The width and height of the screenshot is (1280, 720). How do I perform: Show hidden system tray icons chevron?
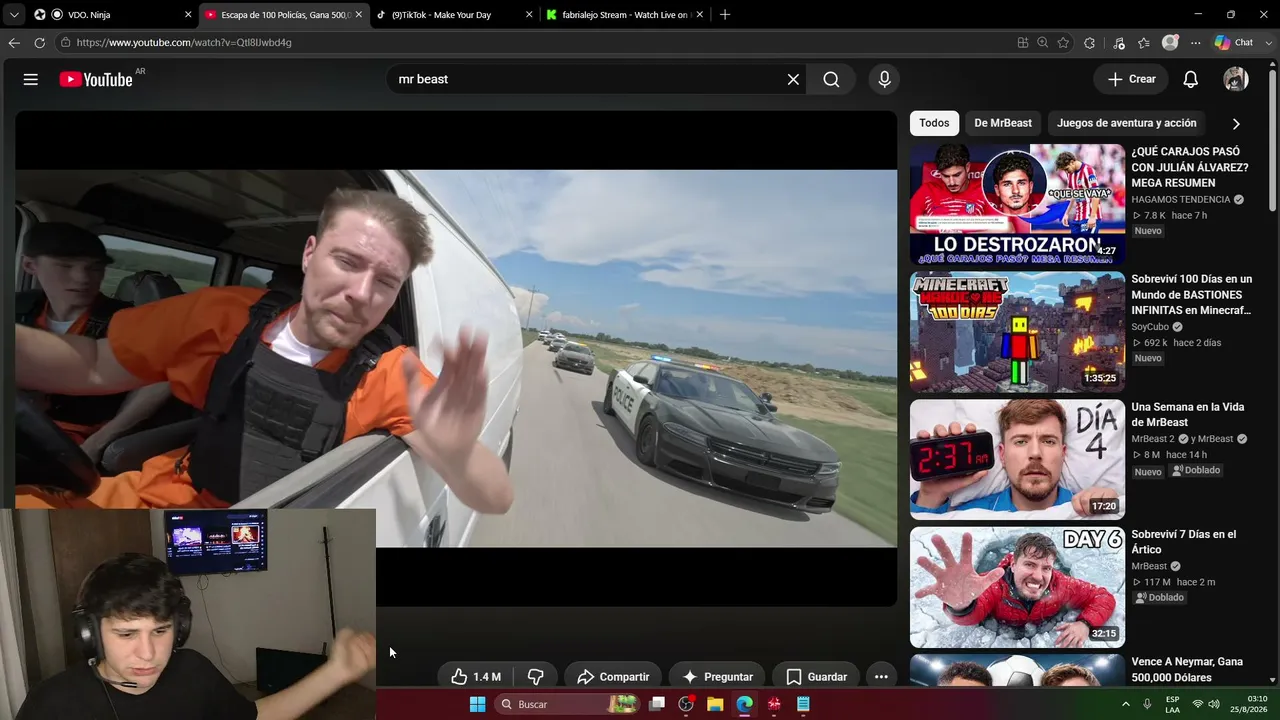point(1126,704)
